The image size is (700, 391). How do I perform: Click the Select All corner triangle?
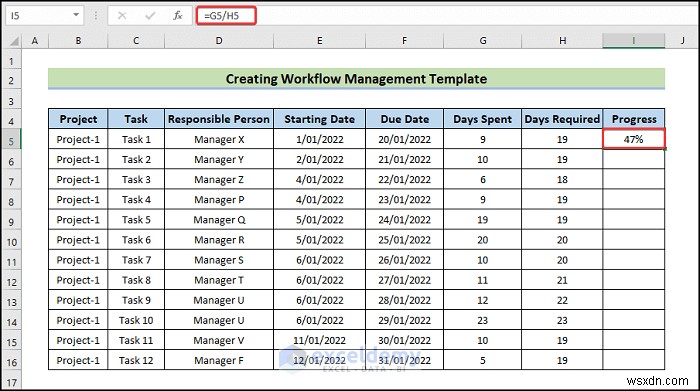14,41
